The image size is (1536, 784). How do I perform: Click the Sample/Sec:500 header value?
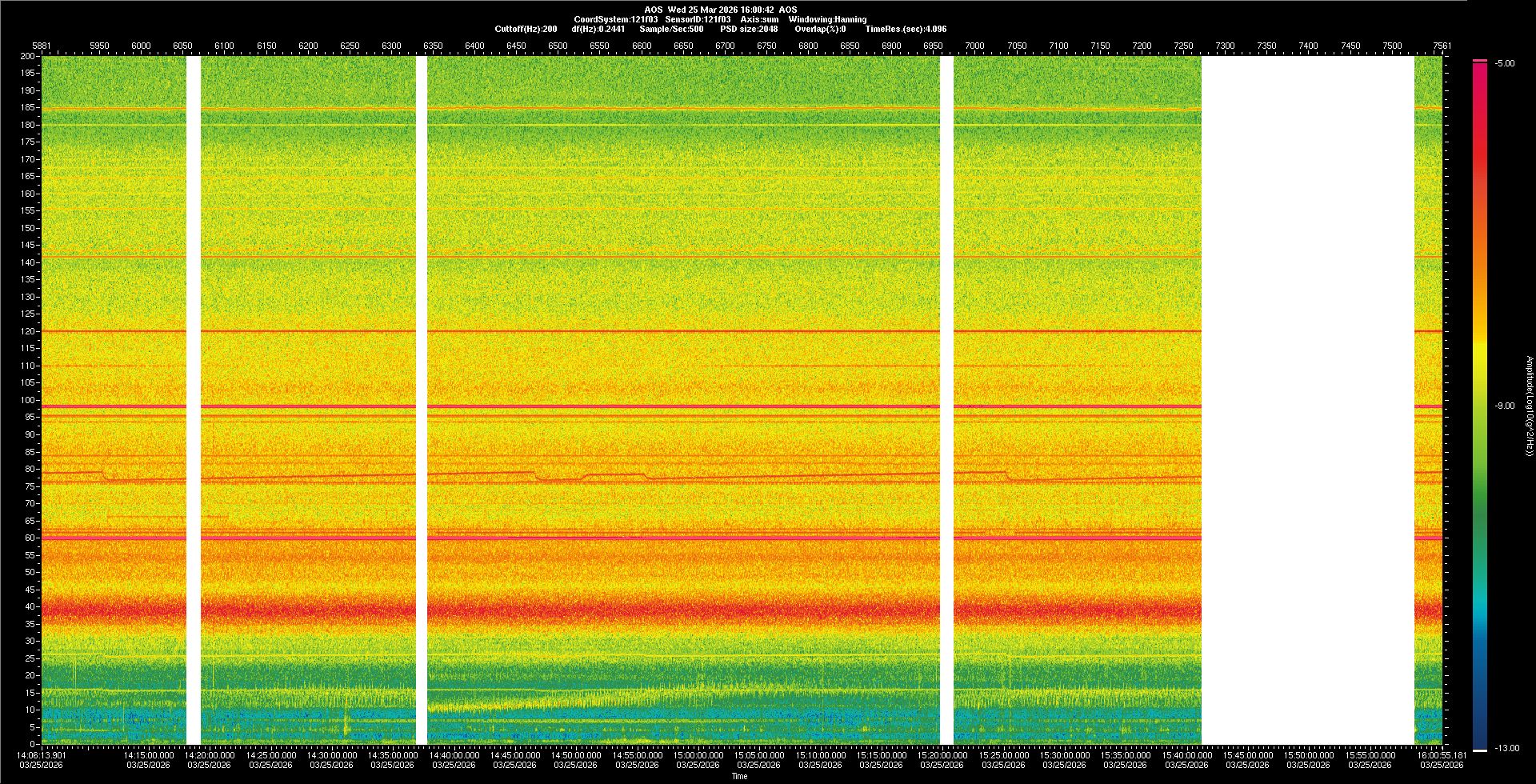click(671, 29)
